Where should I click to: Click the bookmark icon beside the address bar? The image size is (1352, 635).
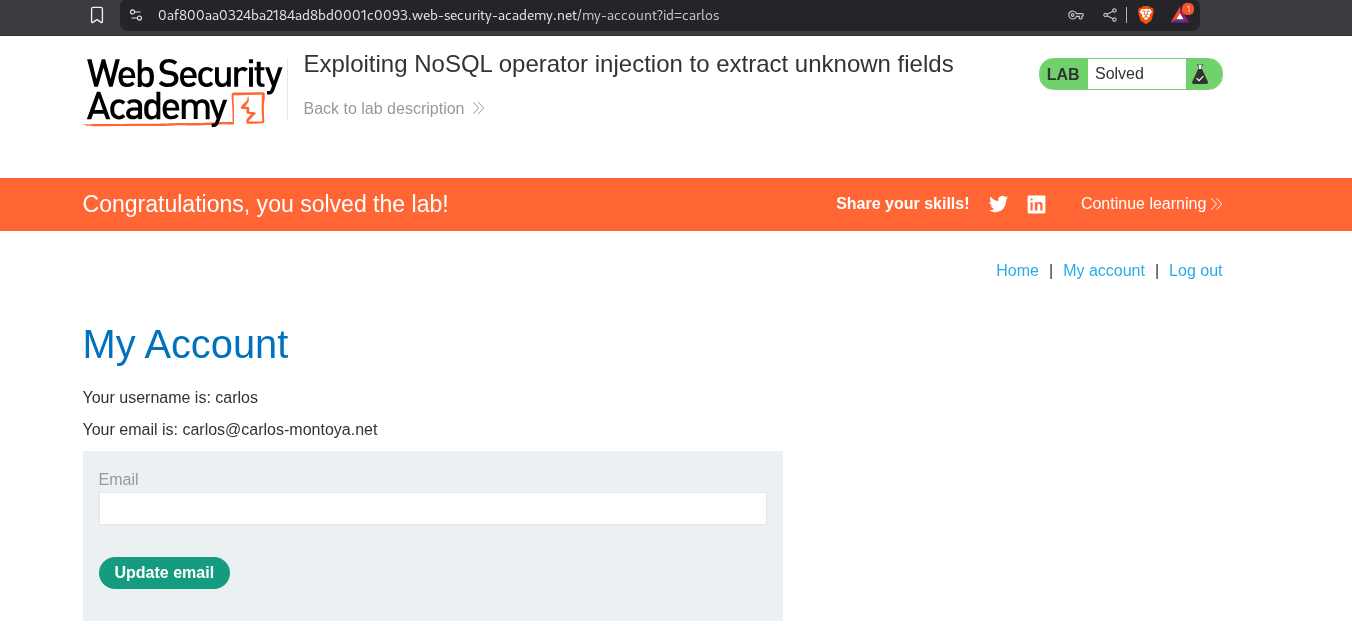97,15
